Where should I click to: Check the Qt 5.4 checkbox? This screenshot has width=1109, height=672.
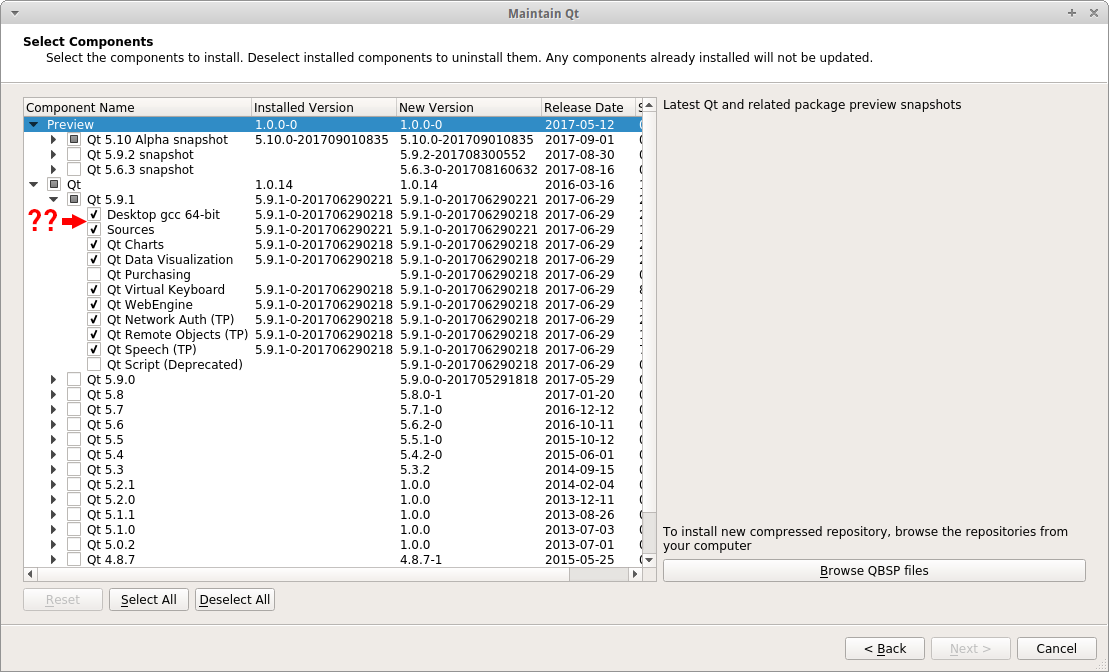pos(74,455)
